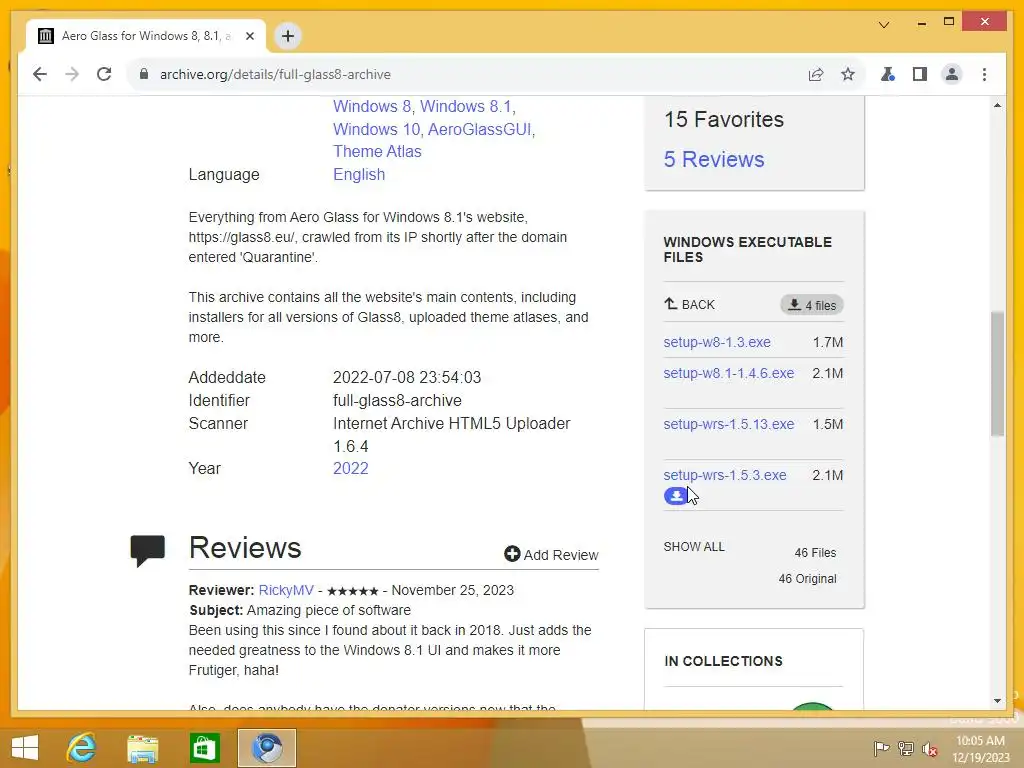
Task: Open the AeroGlassGUI topic link
Action: pyautogui.click(x=479, y=129)
